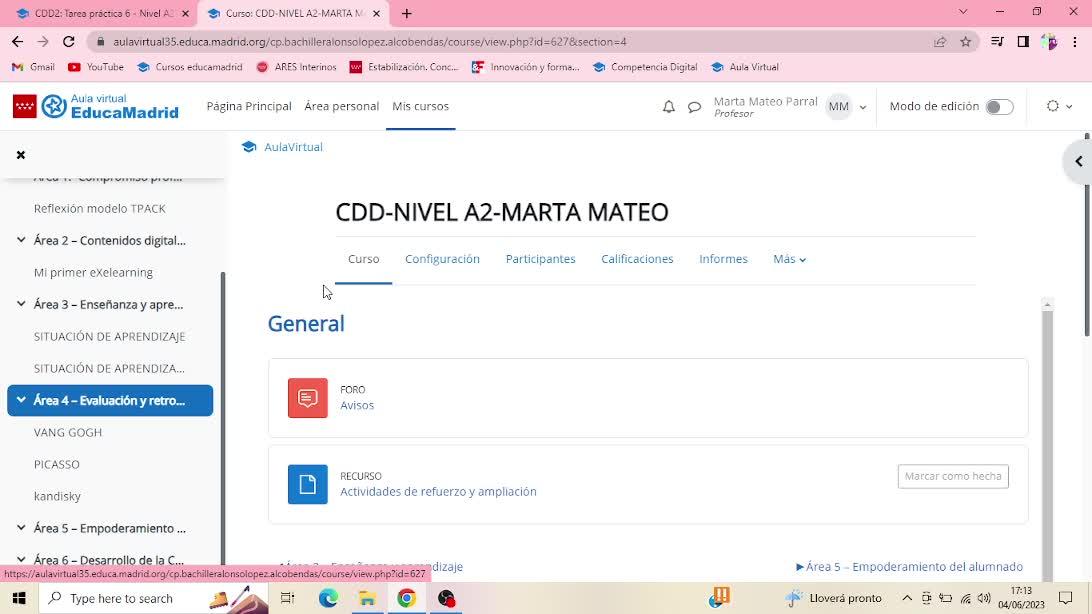Open the Gmail bookmark
The image size is (1092, 614).
33,67
